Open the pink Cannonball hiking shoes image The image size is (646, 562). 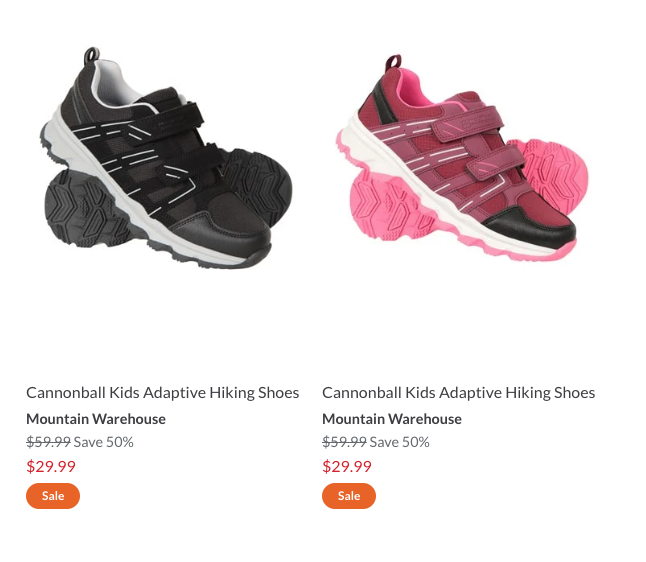point(462,158)
